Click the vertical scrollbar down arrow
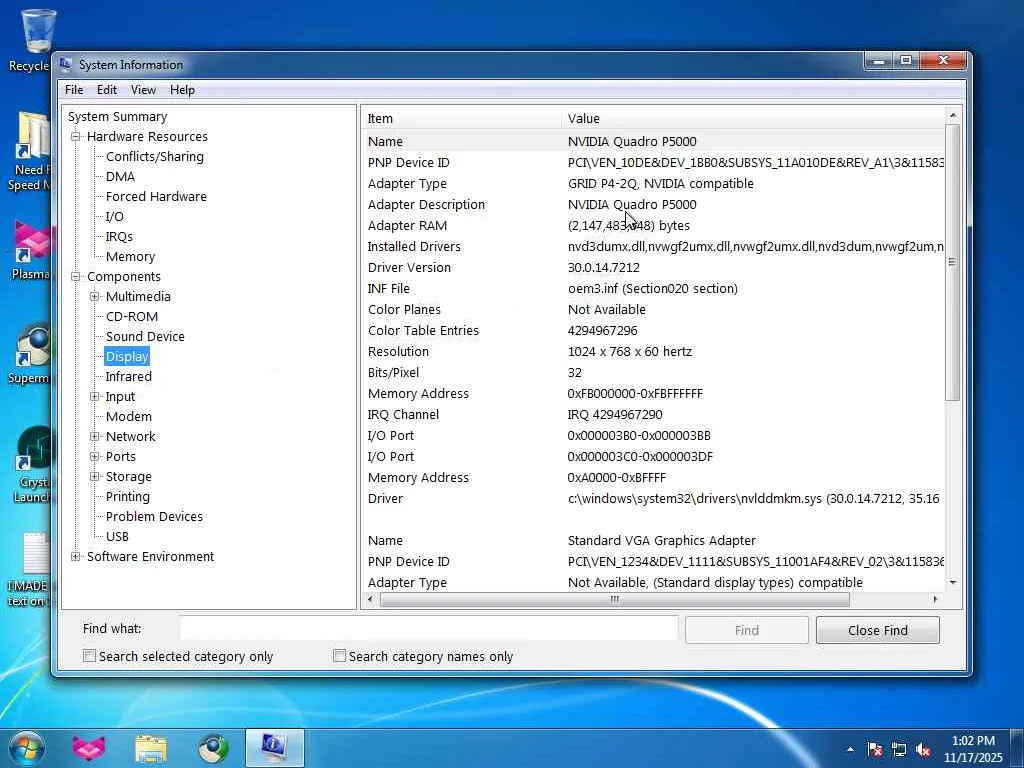 [953, 582]
